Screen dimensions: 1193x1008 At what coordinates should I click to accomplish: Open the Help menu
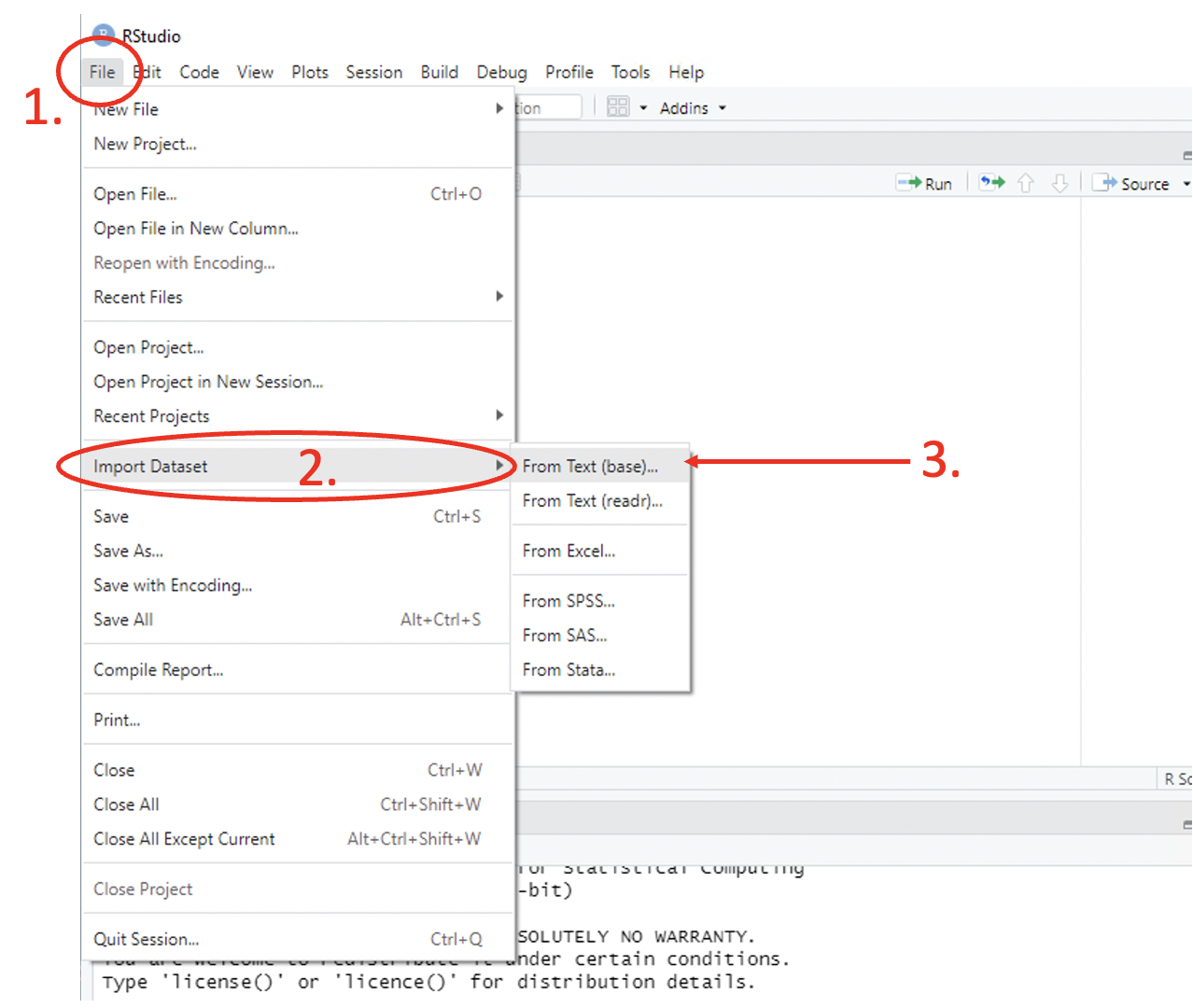[686, 72]
